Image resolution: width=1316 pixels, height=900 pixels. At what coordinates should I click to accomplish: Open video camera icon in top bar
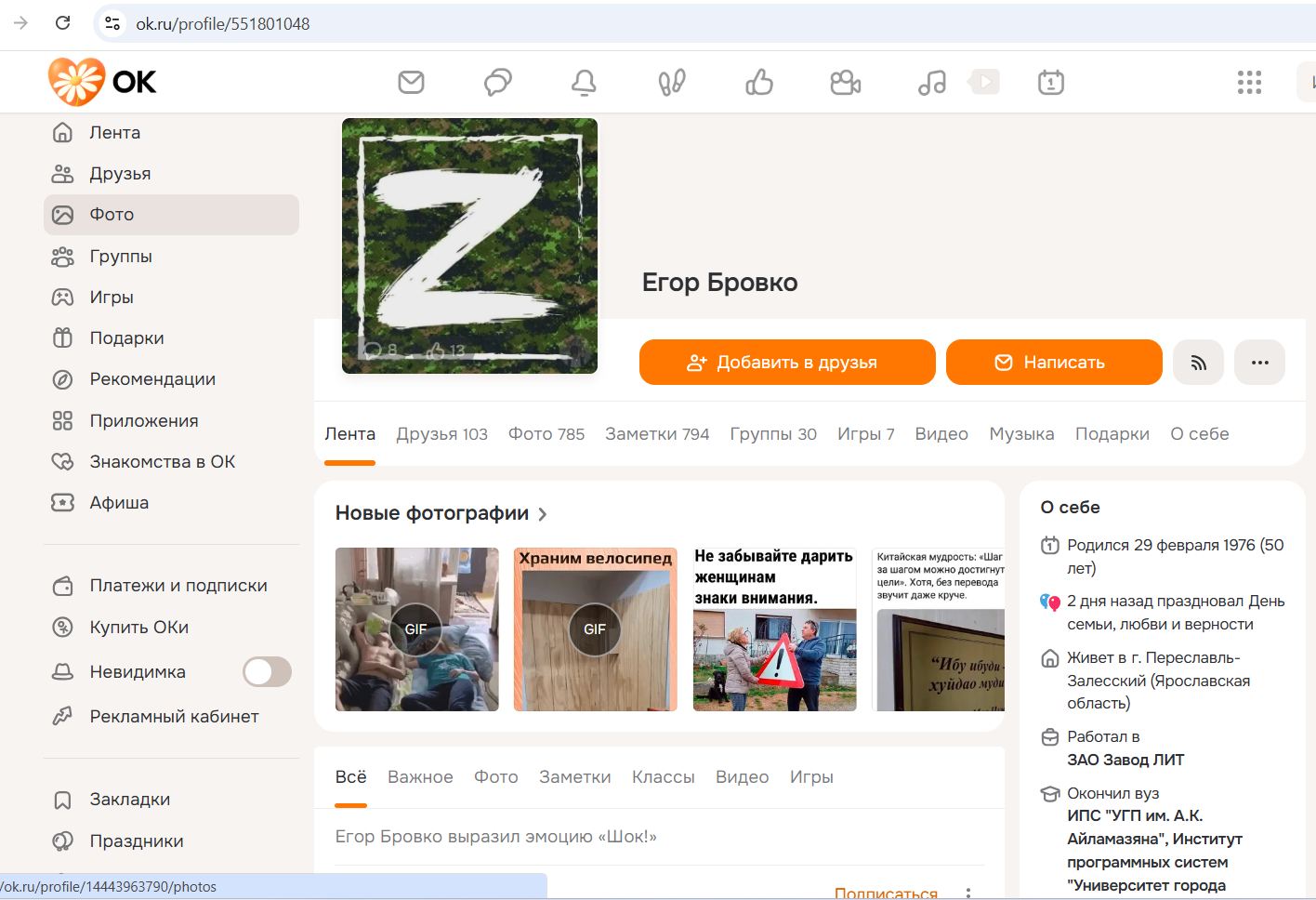(x=845, y=82)
